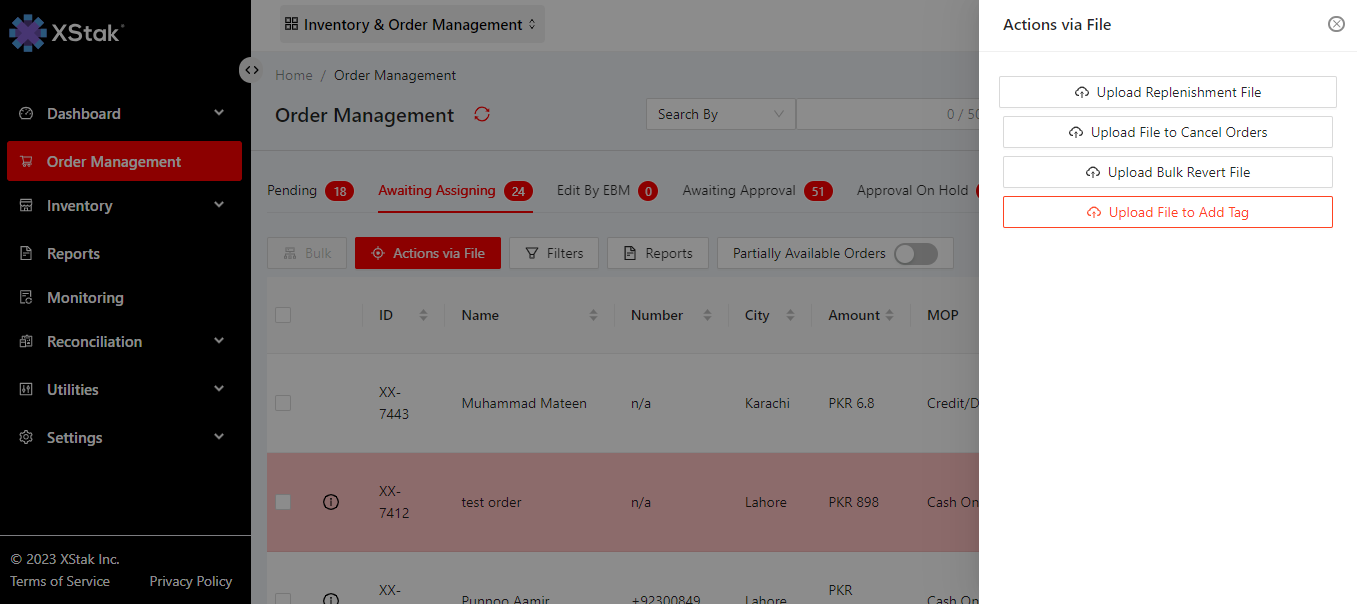
Task: Open the Privacy Policy link
Action: click(190, 581)
